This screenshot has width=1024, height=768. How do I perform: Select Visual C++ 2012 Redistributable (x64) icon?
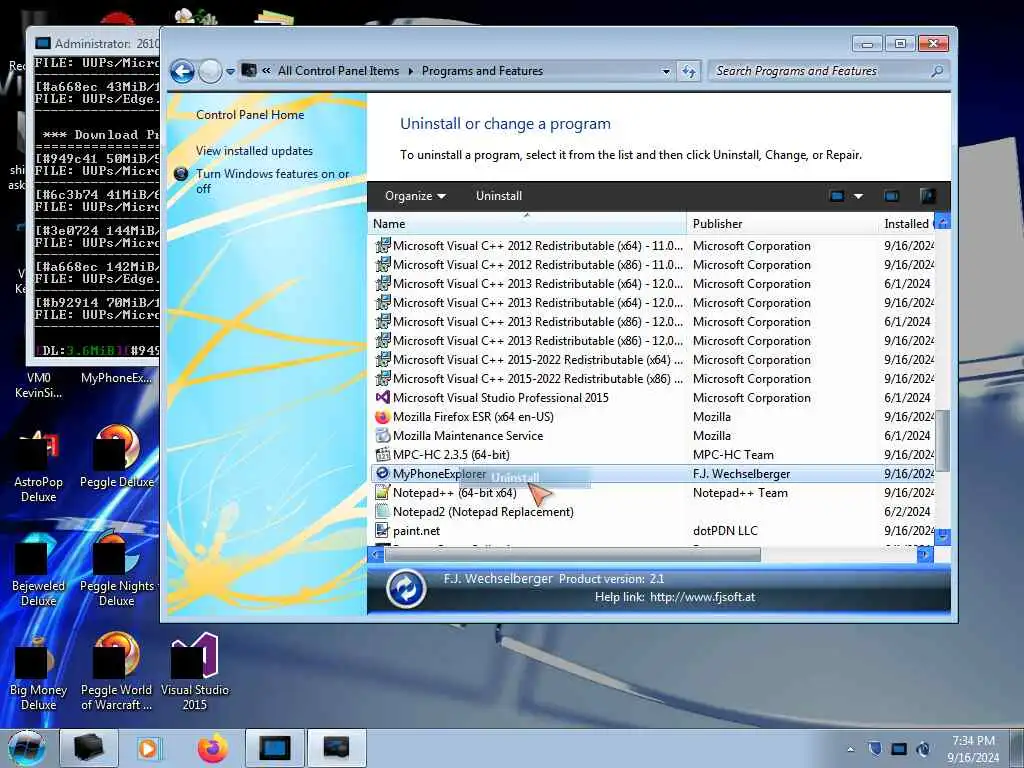coord(383,246)
